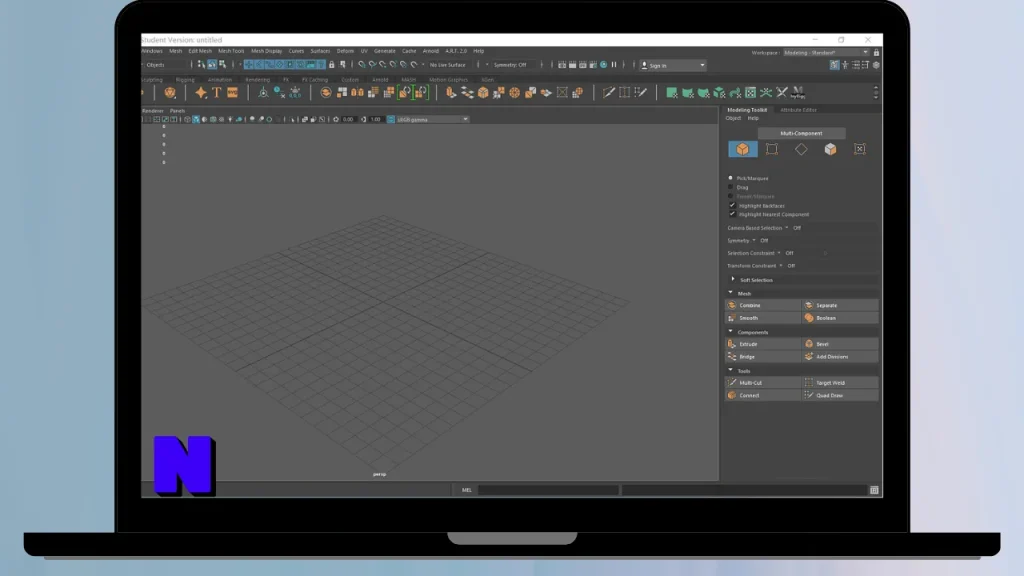The width and height of the screenshot is (1024, 576).
Task: Click the scissors Cut UV edges shelf icon
Action: coord(782,93)
